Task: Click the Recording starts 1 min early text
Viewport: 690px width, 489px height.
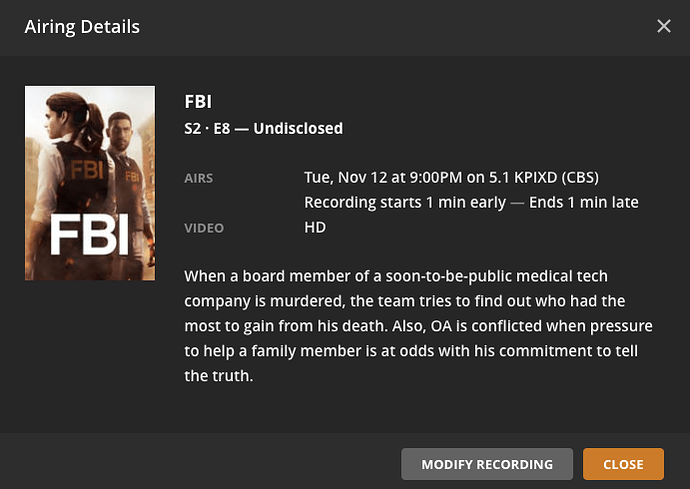Action: tap(394, 203)
